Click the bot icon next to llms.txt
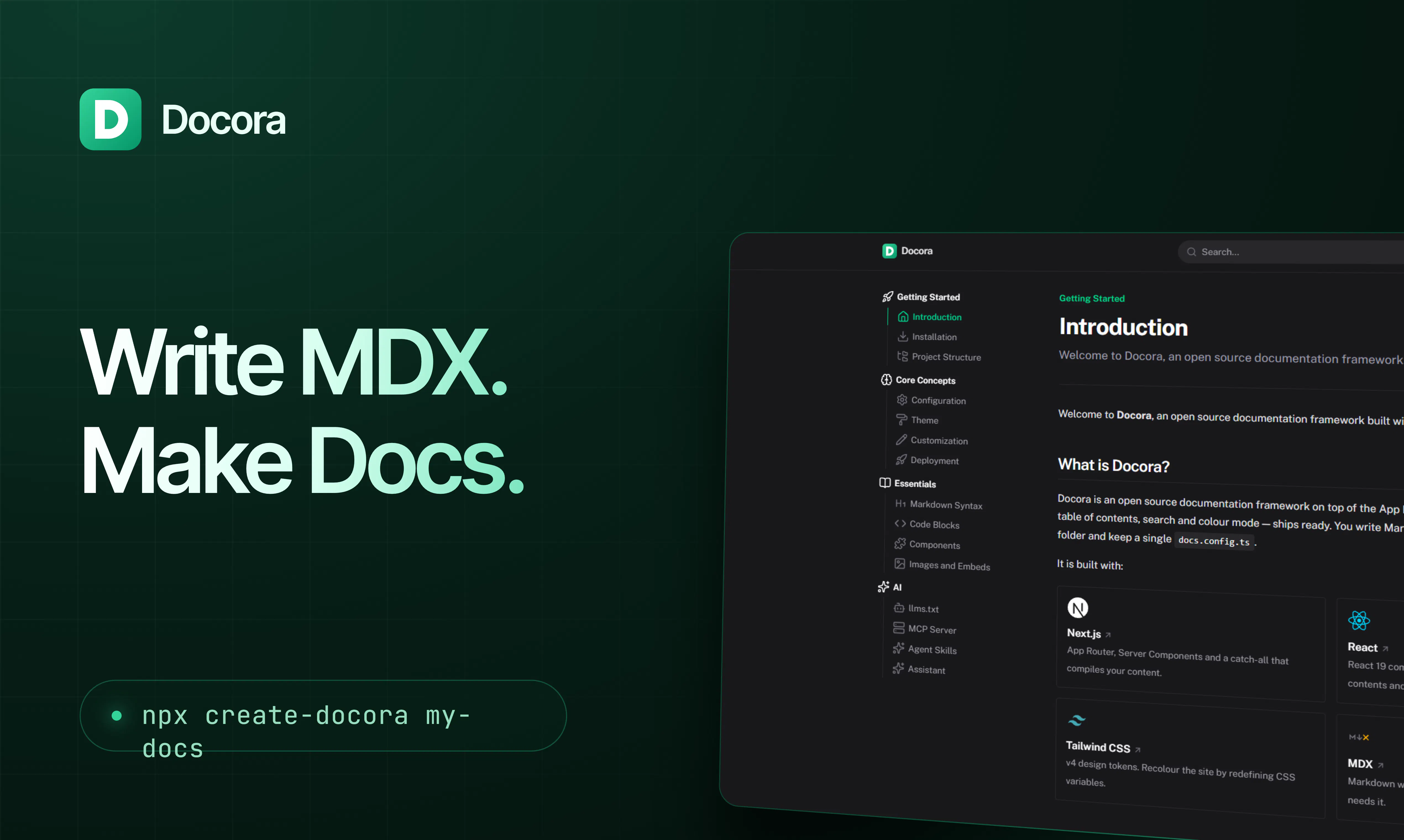The width and height of the screenshot is (1404, 840). pyautogui.click(x=899, y=608)
